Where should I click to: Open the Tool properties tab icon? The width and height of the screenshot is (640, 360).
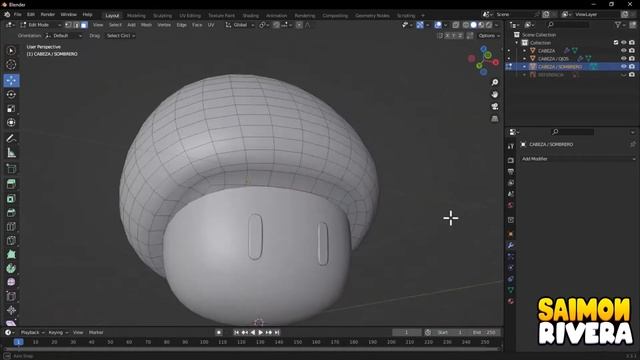511,146
